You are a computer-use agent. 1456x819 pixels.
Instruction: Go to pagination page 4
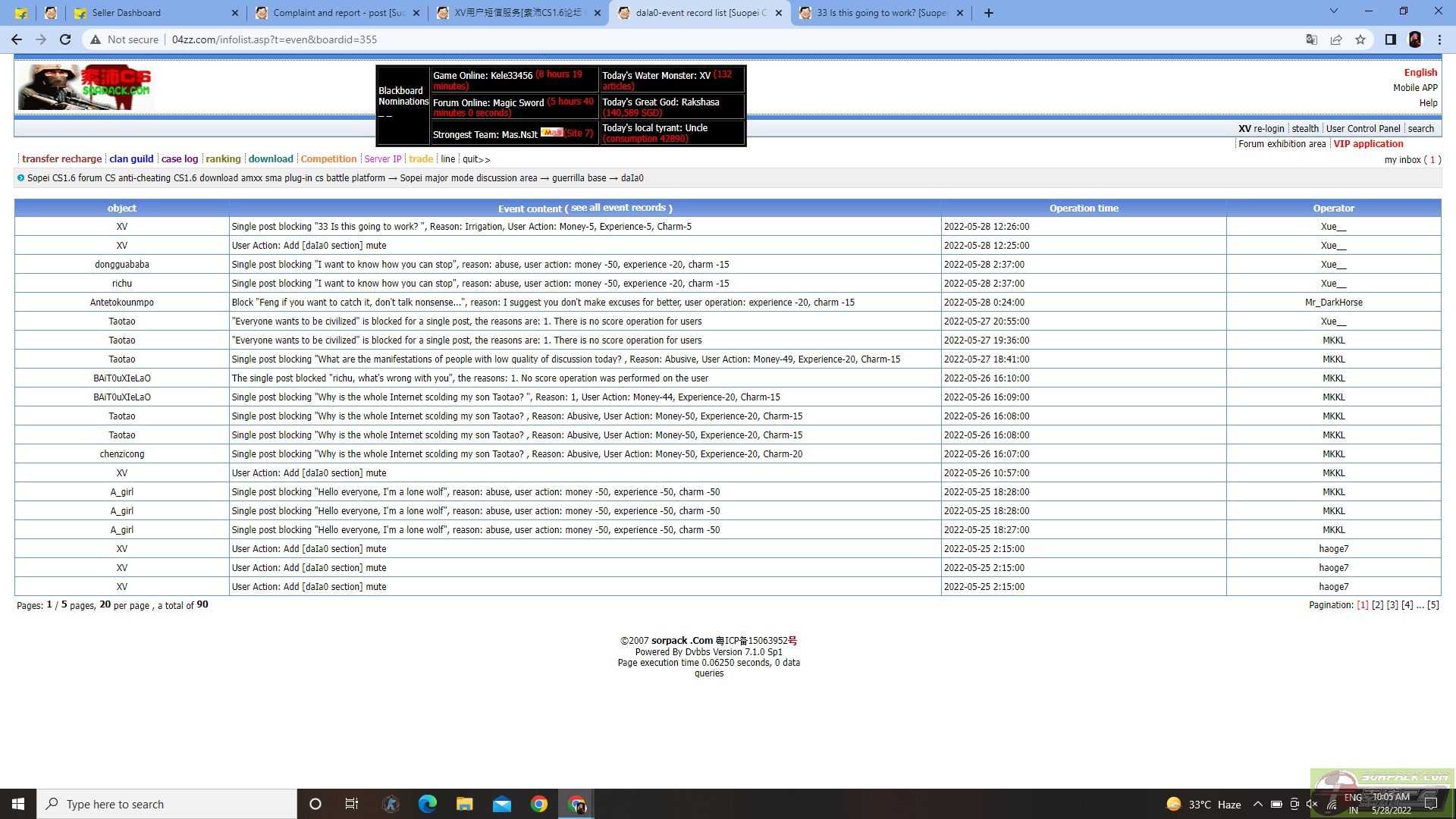1407,605
